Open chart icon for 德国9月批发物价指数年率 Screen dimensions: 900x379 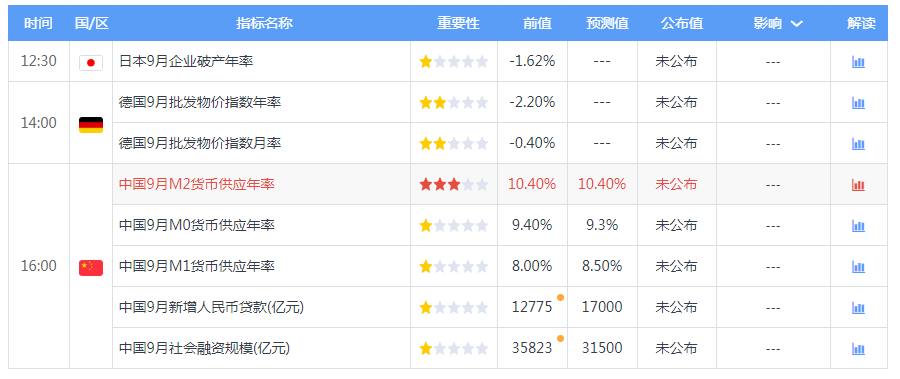click(858, 103)
